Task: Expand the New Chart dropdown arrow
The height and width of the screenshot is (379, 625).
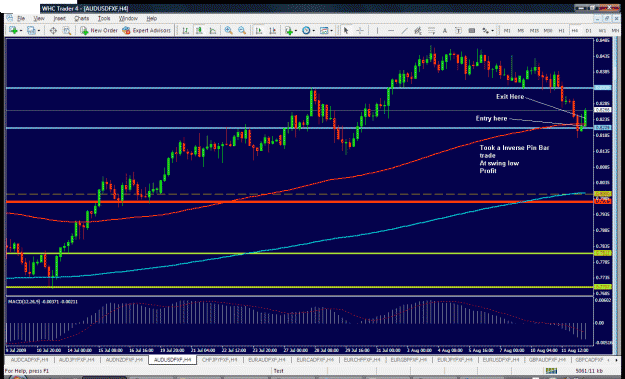Action: point(20,31)
